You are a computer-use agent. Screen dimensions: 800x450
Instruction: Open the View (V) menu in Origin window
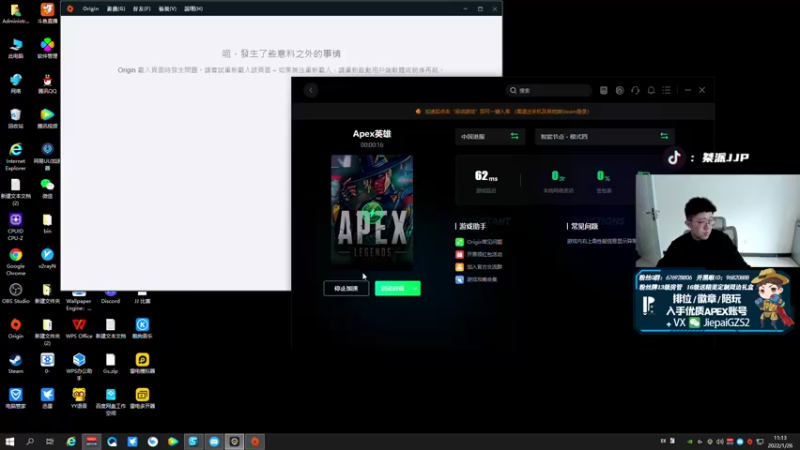167,9
